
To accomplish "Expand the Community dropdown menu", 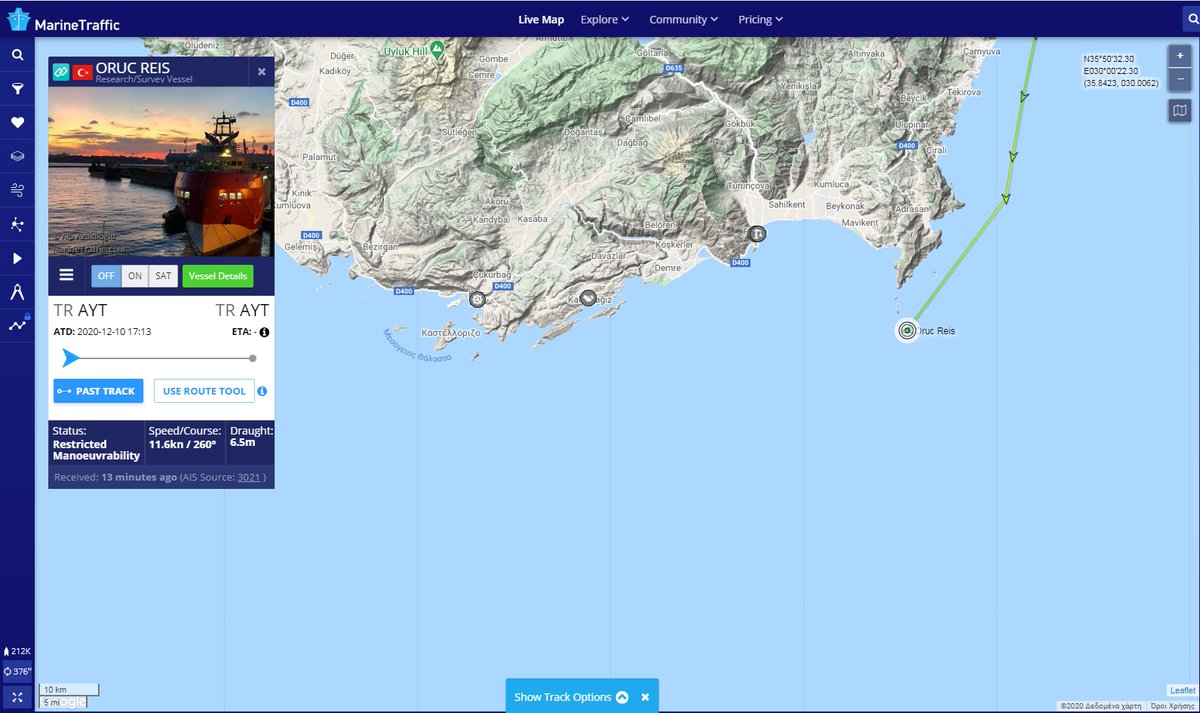I will coord(684,19).
